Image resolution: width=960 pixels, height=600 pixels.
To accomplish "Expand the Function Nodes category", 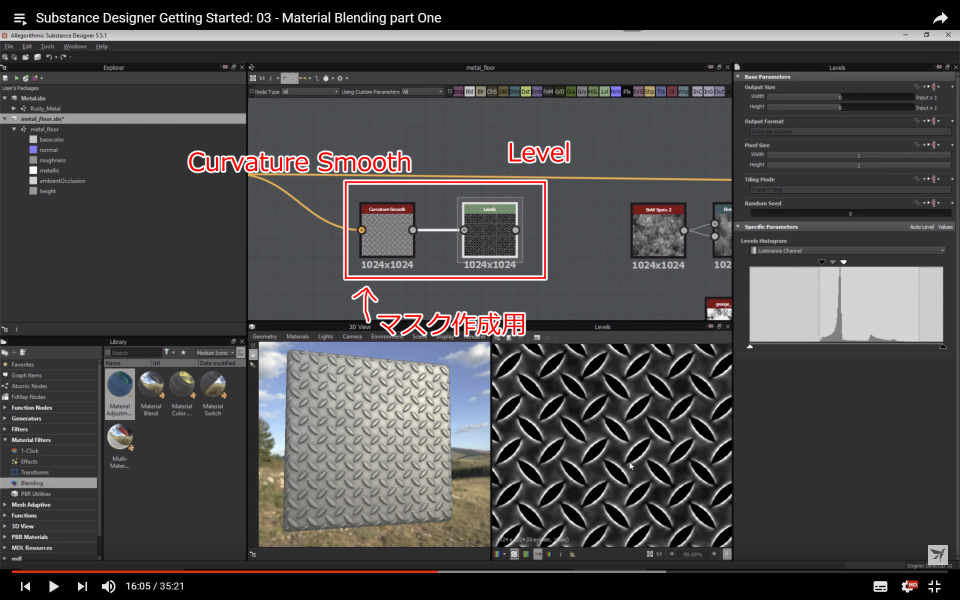I will tap(6, 408).
